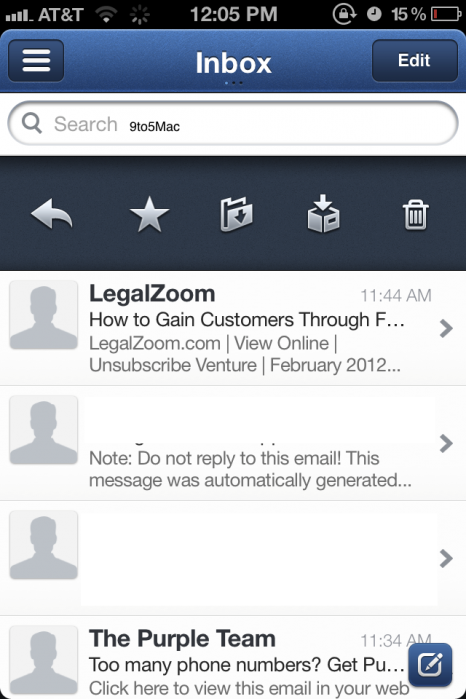Tap the reply arrow icon
Screen dimensions: 466x699
[52, 214]
